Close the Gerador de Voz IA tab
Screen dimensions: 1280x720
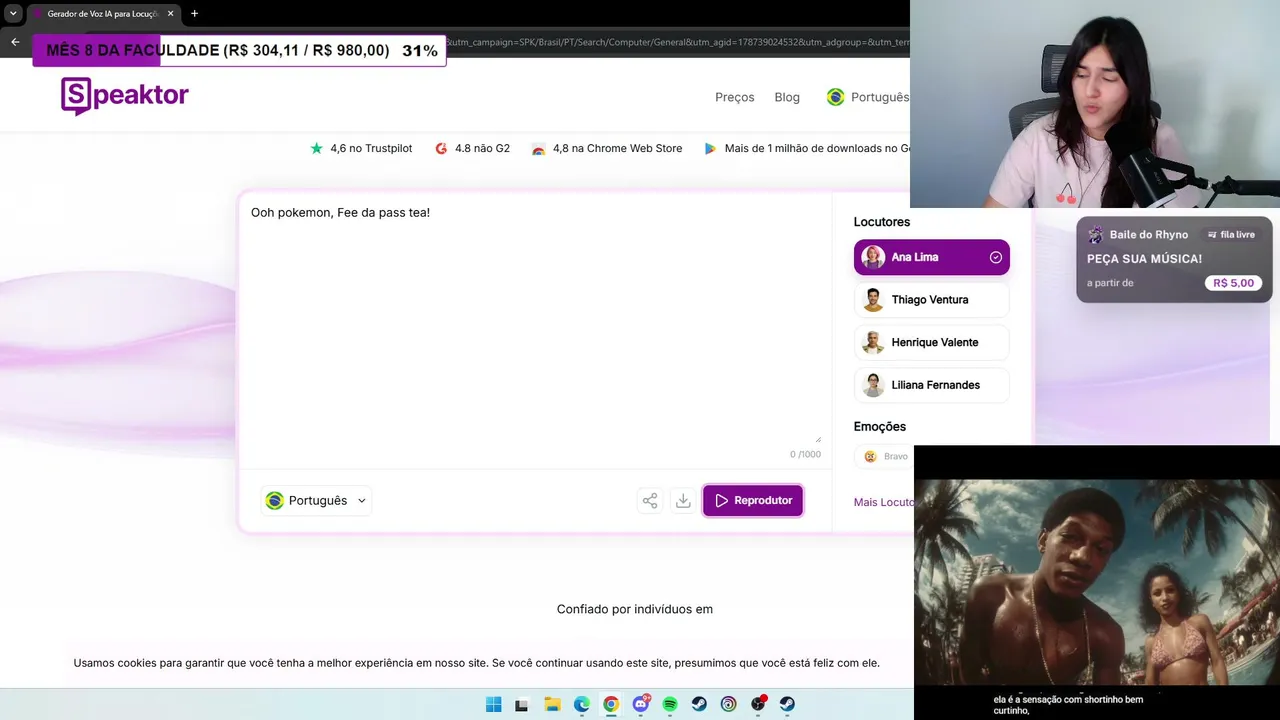pyautogui.click(x=171, y=14)
